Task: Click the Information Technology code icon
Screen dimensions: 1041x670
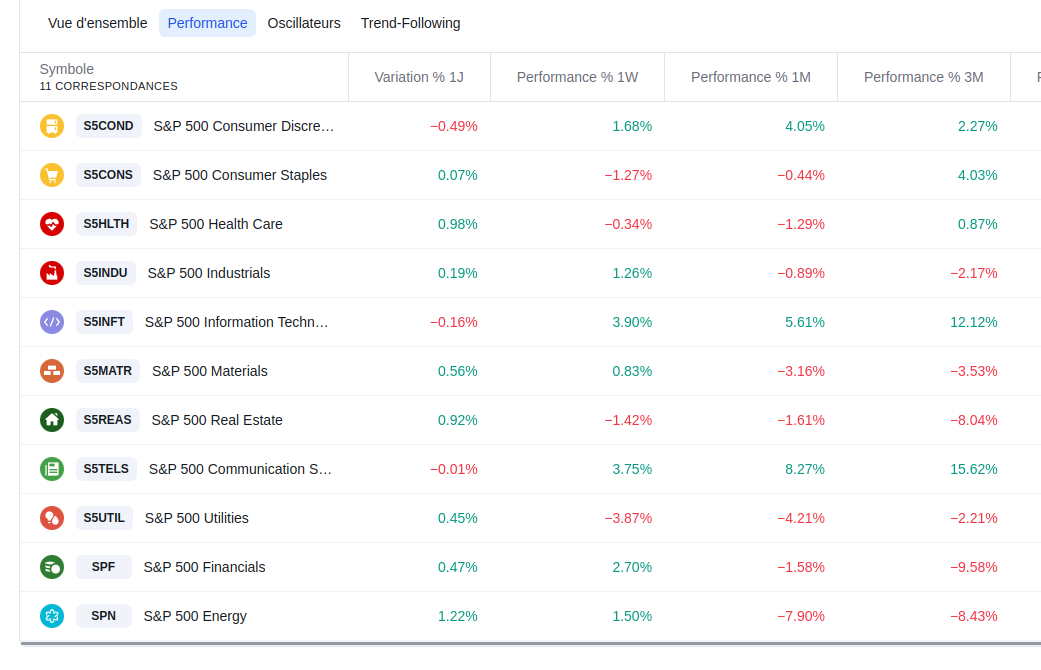Action: tap(52, 322)
